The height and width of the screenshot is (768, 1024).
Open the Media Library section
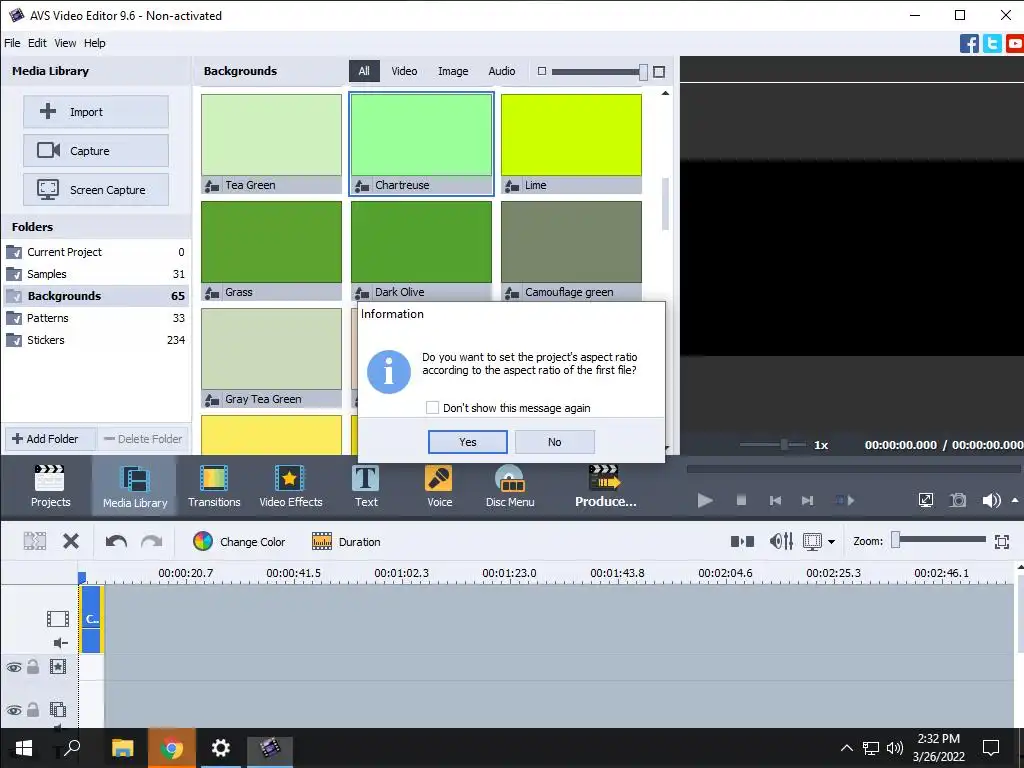click(135, 486)
